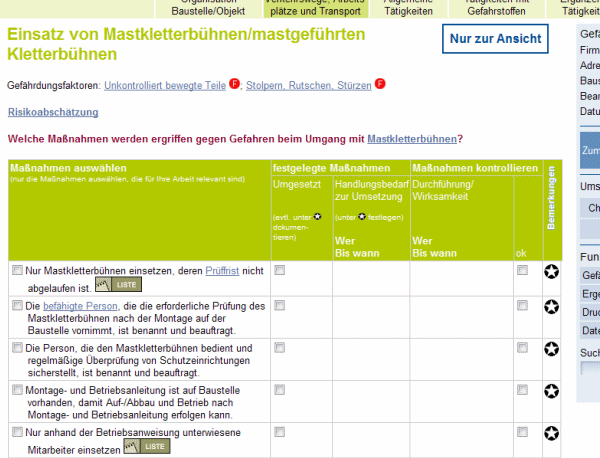Open remarks star icon for befähigte Person row
This screenshot has width=600, height=458.
tap(551, 307)
